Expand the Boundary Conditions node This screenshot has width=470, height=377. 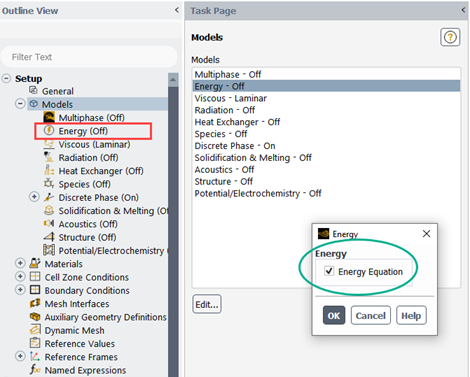pyautogui.click(x=20, y=290)
